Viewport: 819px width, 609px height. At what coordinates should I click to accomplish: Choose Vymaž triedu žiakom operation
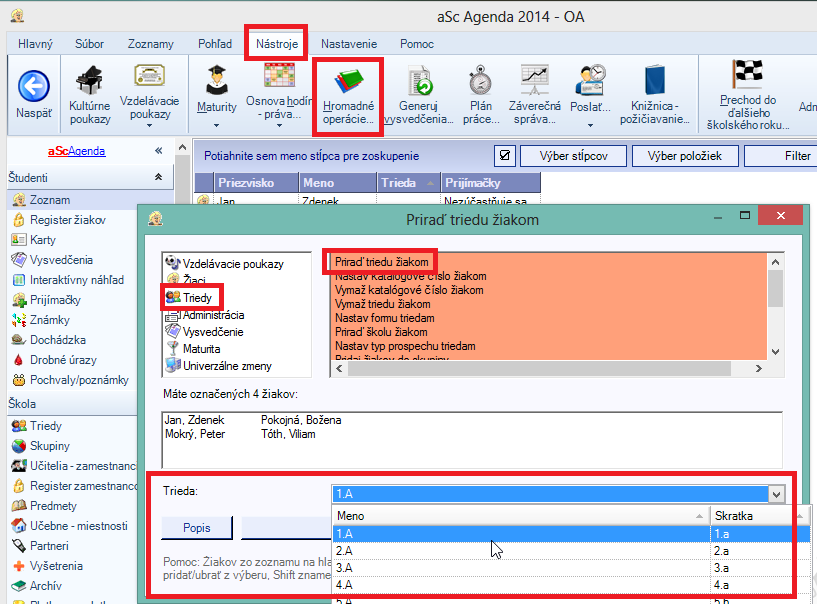[x=382, y=304]
